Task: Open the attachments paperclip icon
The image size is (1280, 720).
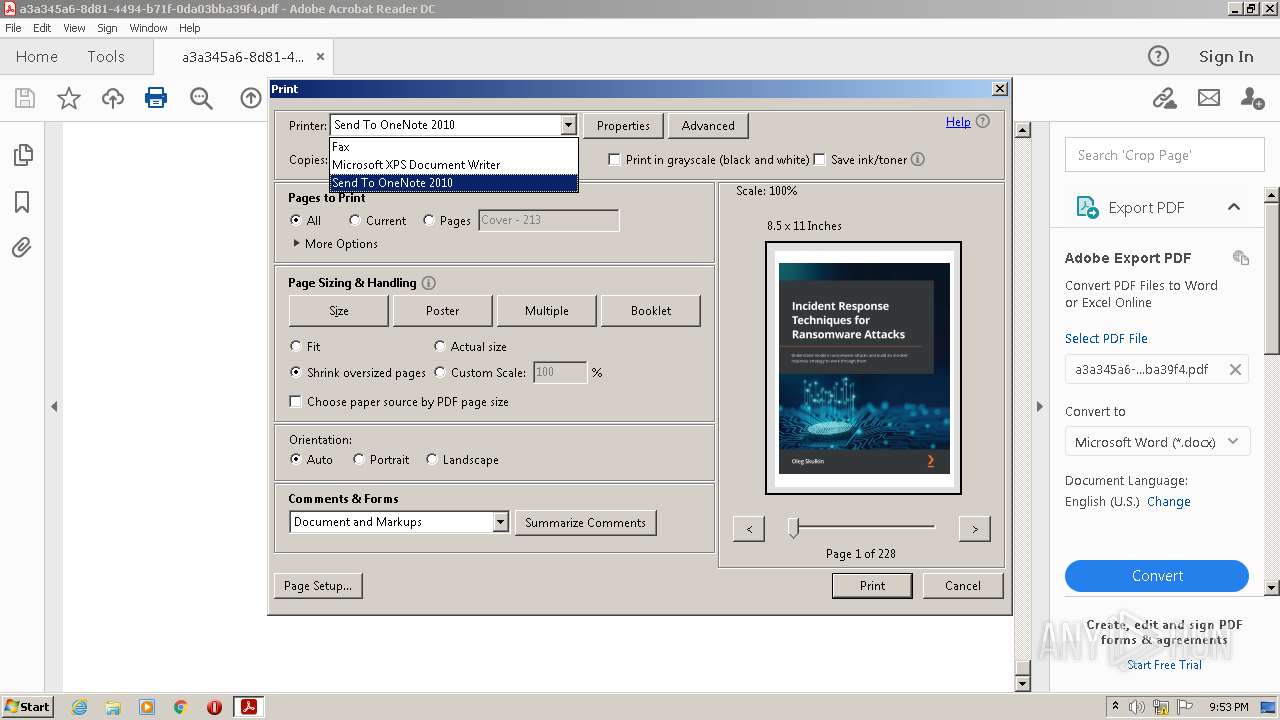Action: (x=22, y=247)
